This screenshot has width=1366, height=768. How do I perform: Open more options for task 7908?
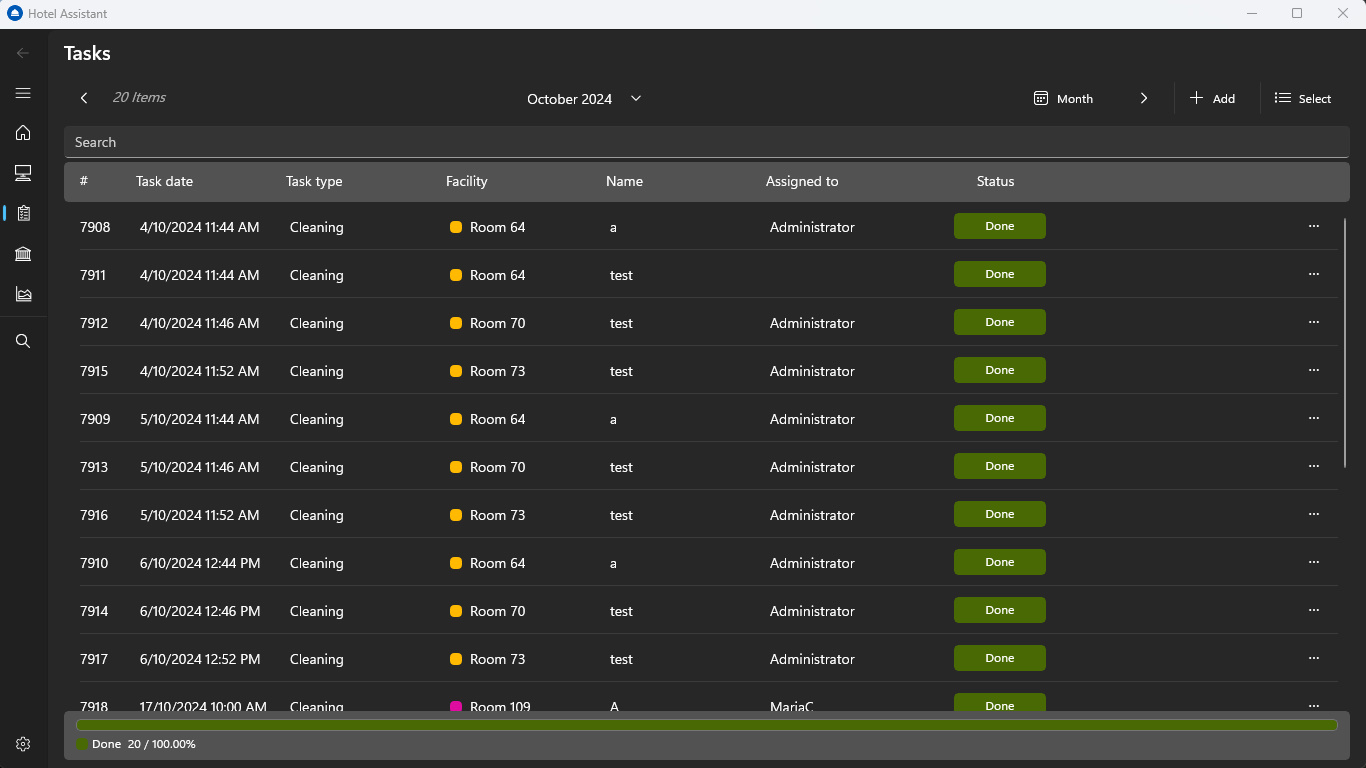point(1314,226)
